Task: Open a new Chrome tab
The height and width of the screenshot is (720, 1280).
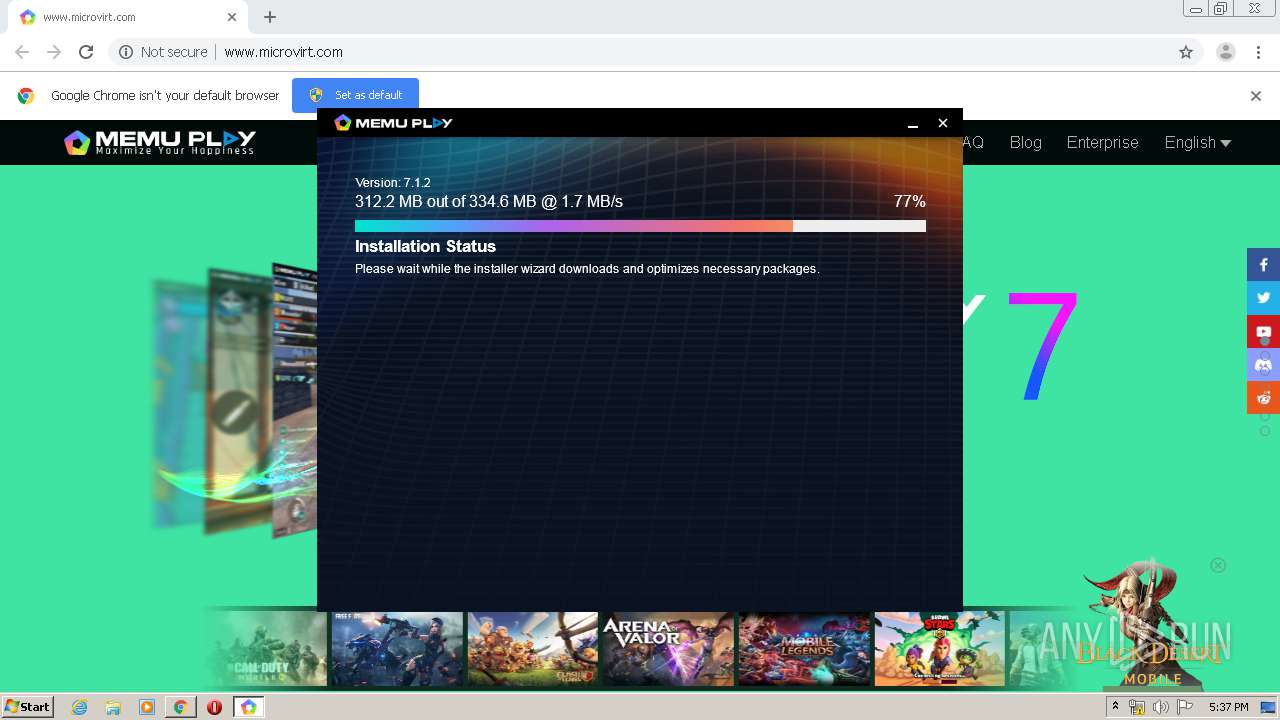Action: tap(270, 17)
